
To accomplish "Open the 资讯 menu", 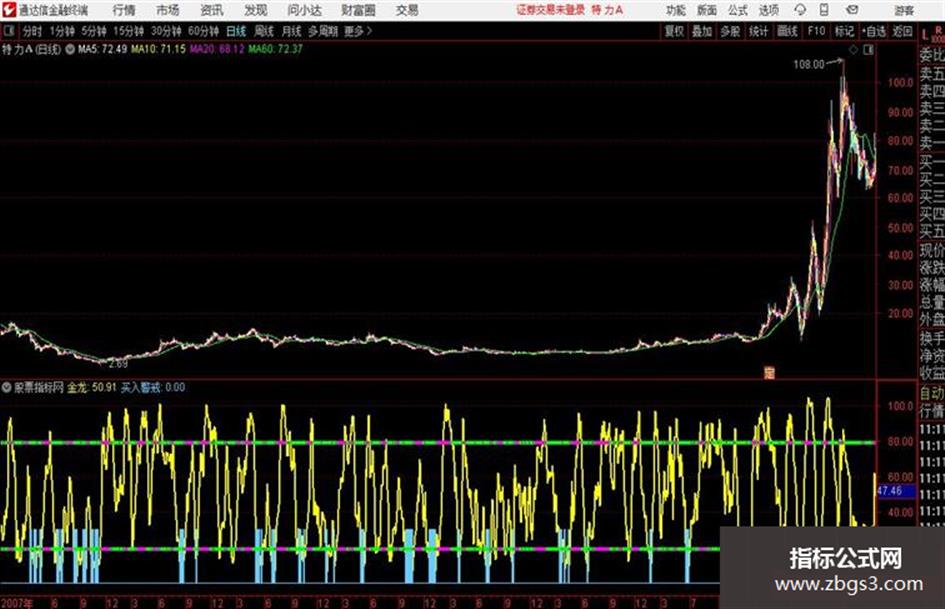I will pyautogui.click(x=212, y=10).
